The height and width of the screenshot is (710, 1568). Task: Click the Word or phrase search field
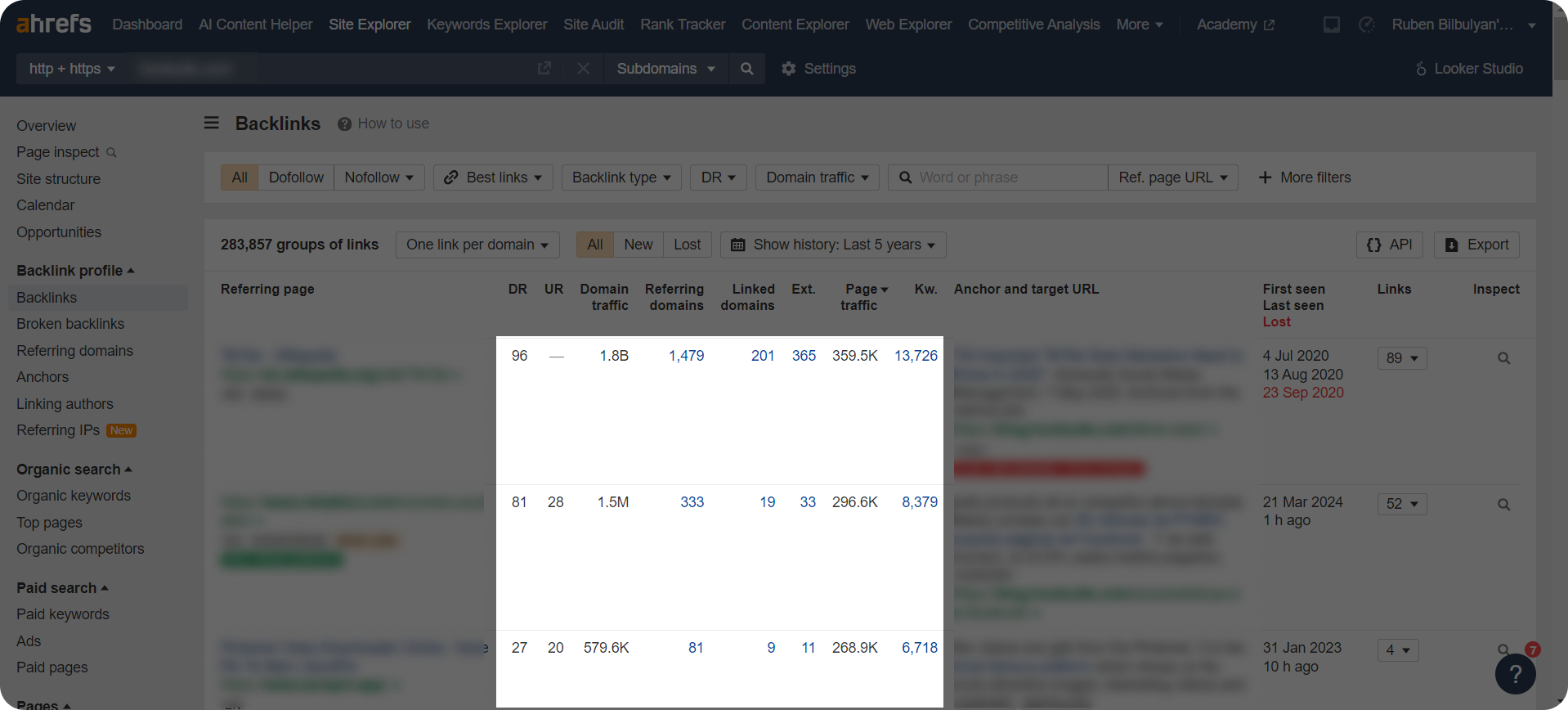tap(998, 177)
